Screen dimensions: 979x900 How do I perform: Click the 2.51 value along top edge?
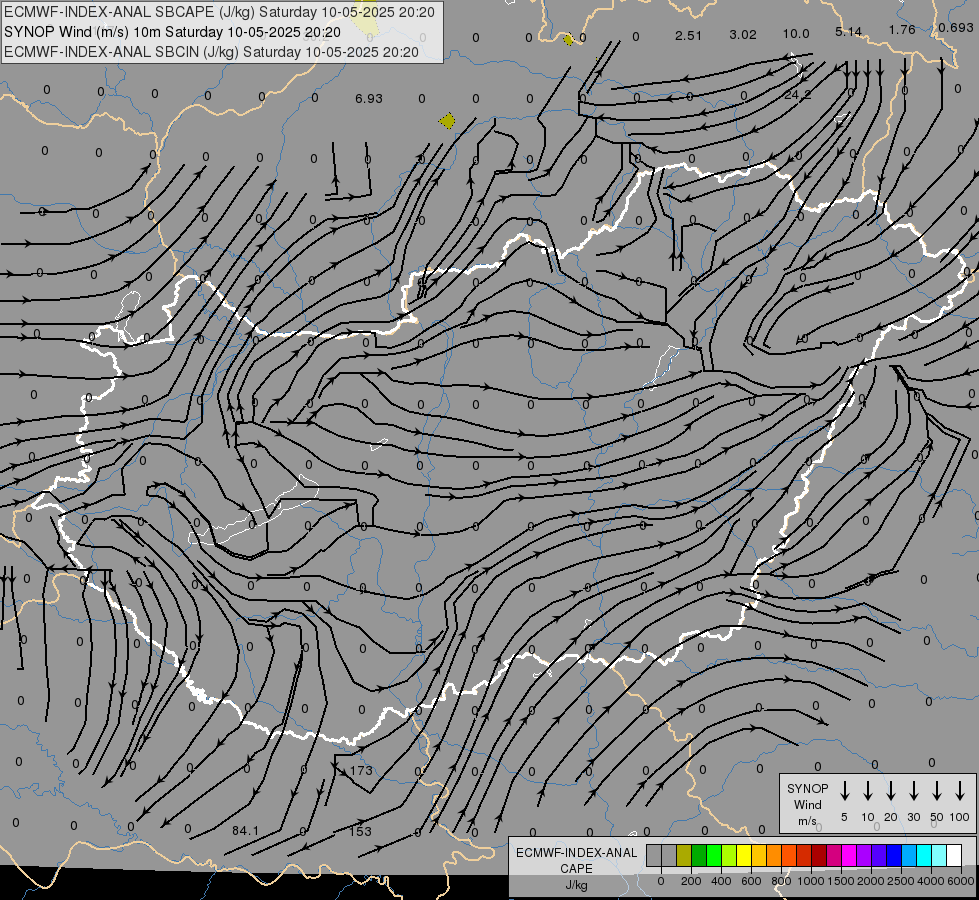coord(688,36)
